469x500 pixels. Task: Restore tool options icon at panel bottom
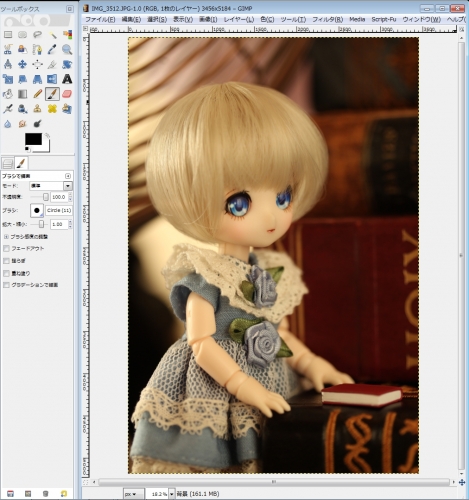pyautogui.click(x=28, y=494)
